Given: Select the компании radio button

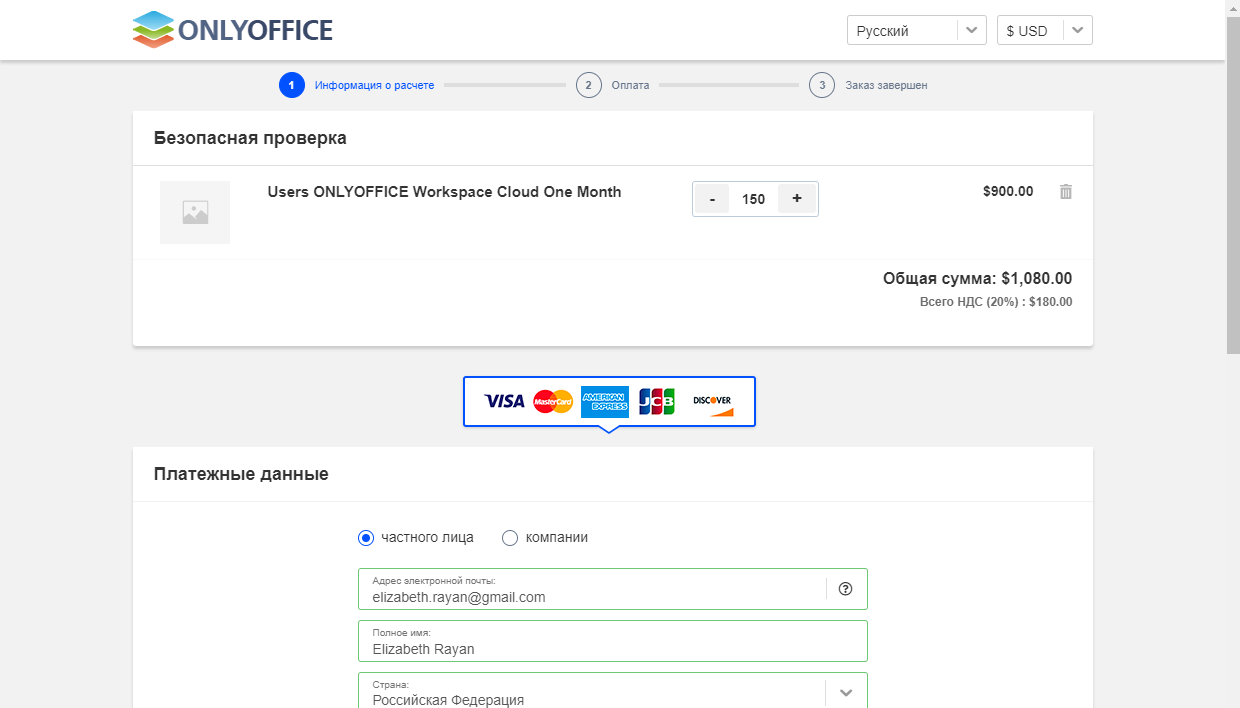Looking at the screenshot, I should [x=510, y=538].
